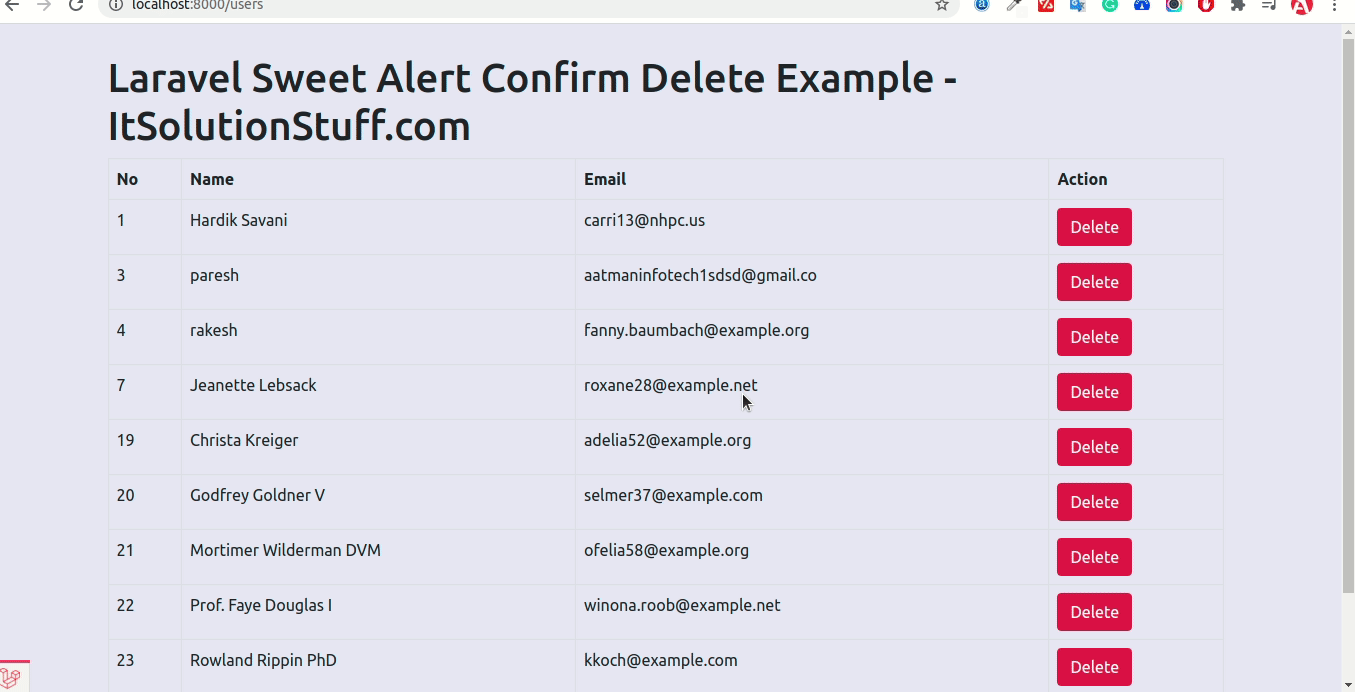This screenshot has width=1355, height=692.
Task: Delete user Hardik Savani
Action: tap(1094, 227)
